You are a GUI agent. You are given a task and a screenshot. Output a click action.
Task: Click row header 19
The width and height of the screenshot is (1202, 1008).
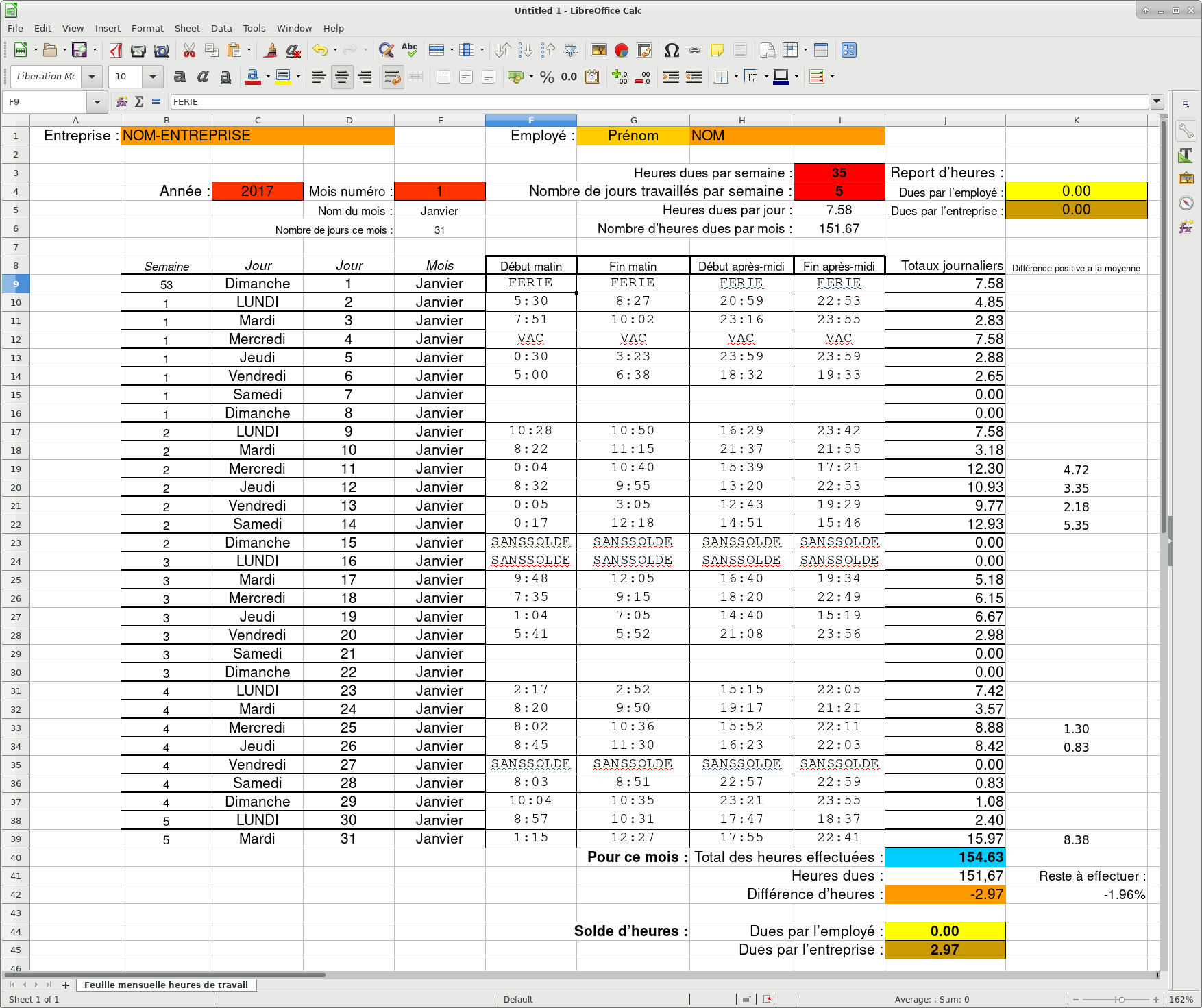pos(15,469)
